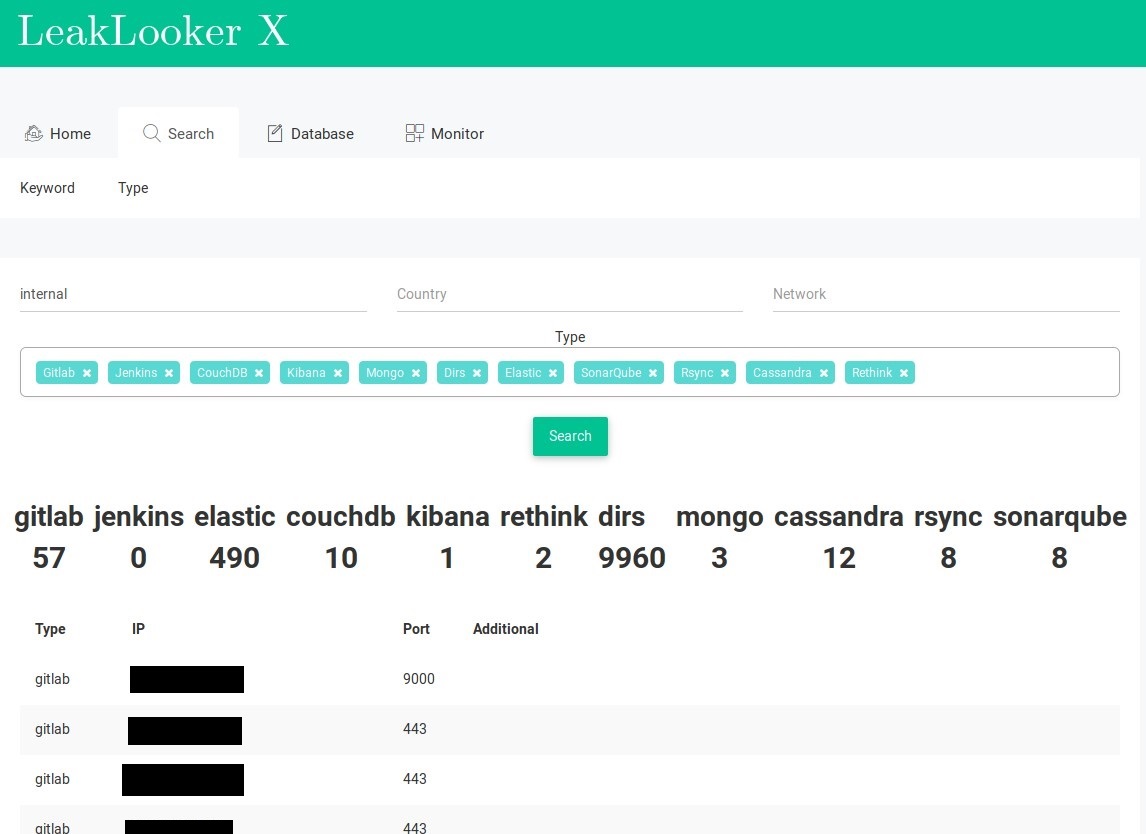Remove the Kibana type tag

[x=338, y=373]
